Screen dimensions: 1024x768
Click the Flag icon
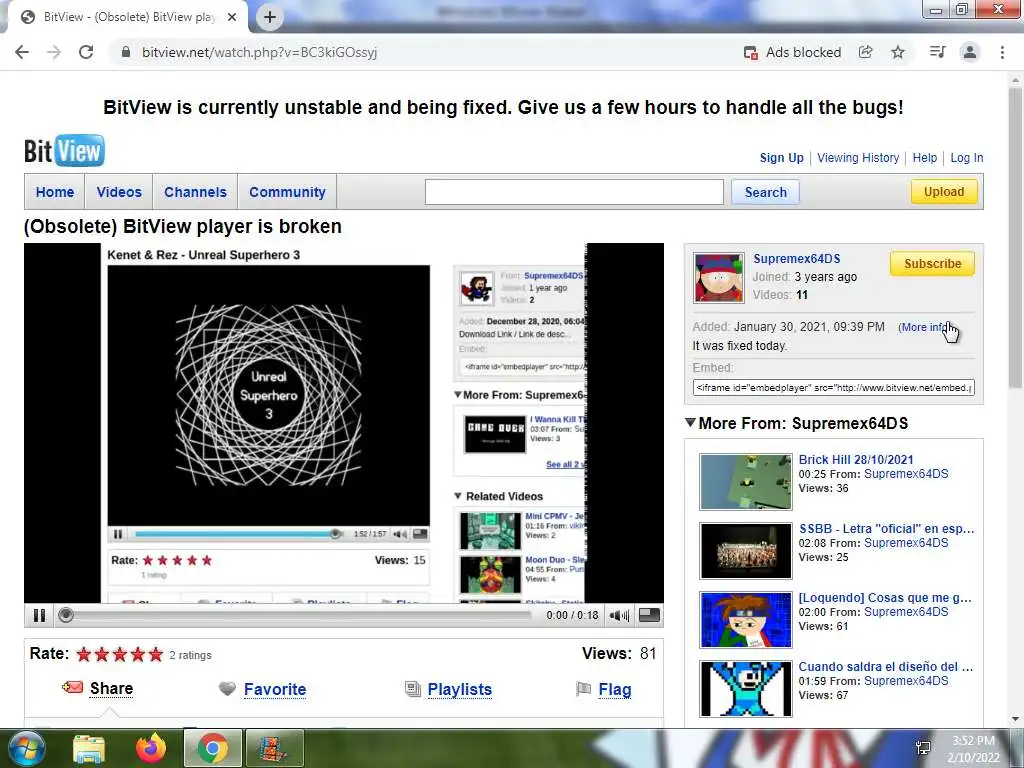coord(583,688)
